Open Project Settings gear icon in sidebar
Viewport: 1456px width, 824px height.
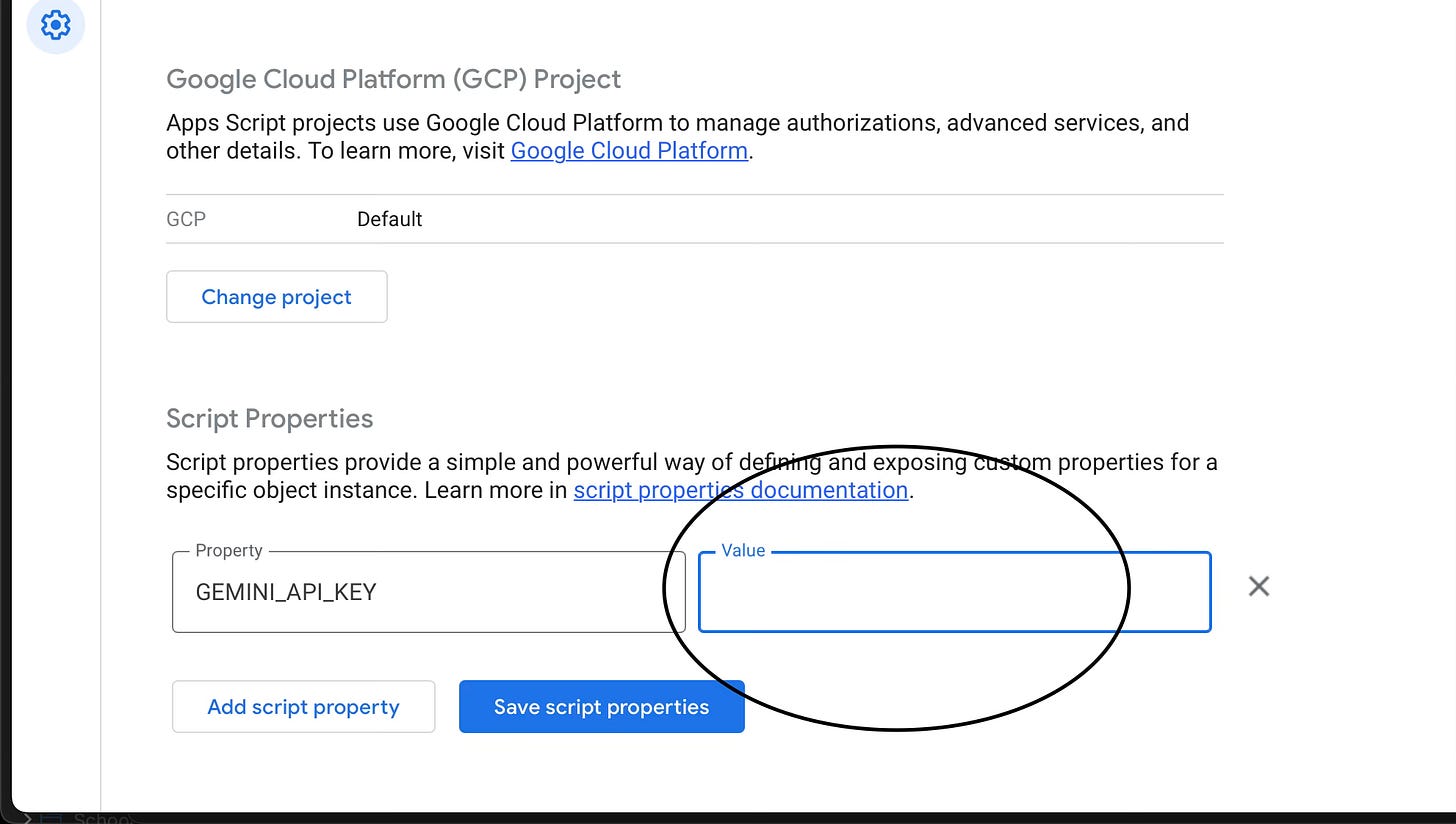[x=56, y=23]
